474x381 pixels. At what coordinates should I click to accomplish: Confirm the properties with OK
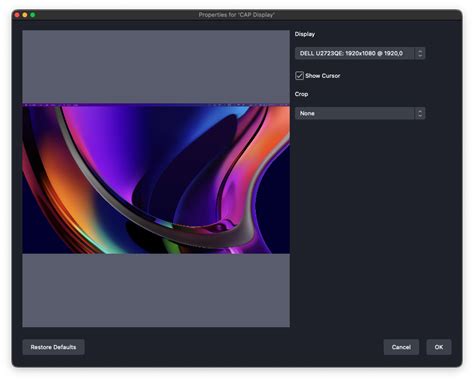pos(439,347)
